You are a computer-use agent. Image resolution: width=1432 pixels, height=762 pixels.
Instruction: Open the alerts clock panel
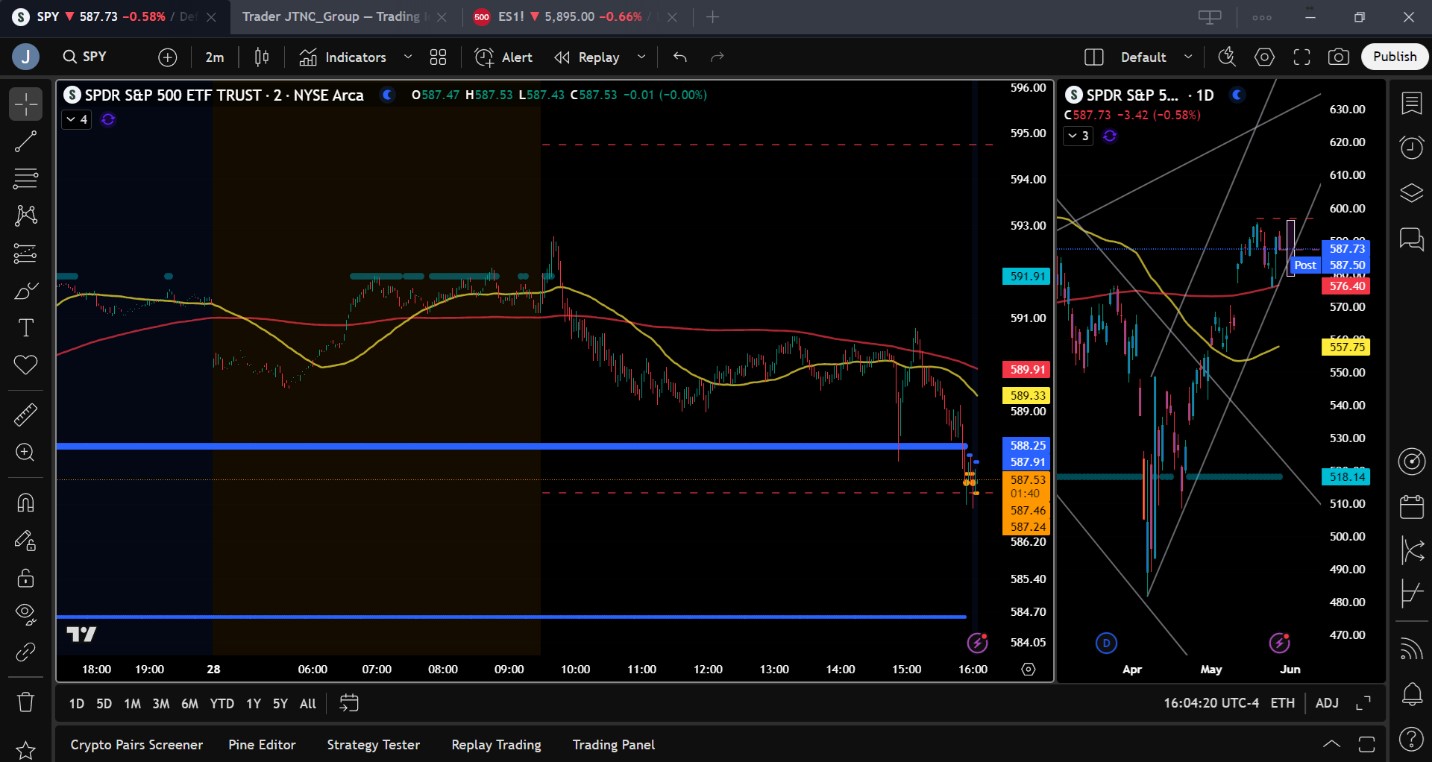[x=1412, y=148]
